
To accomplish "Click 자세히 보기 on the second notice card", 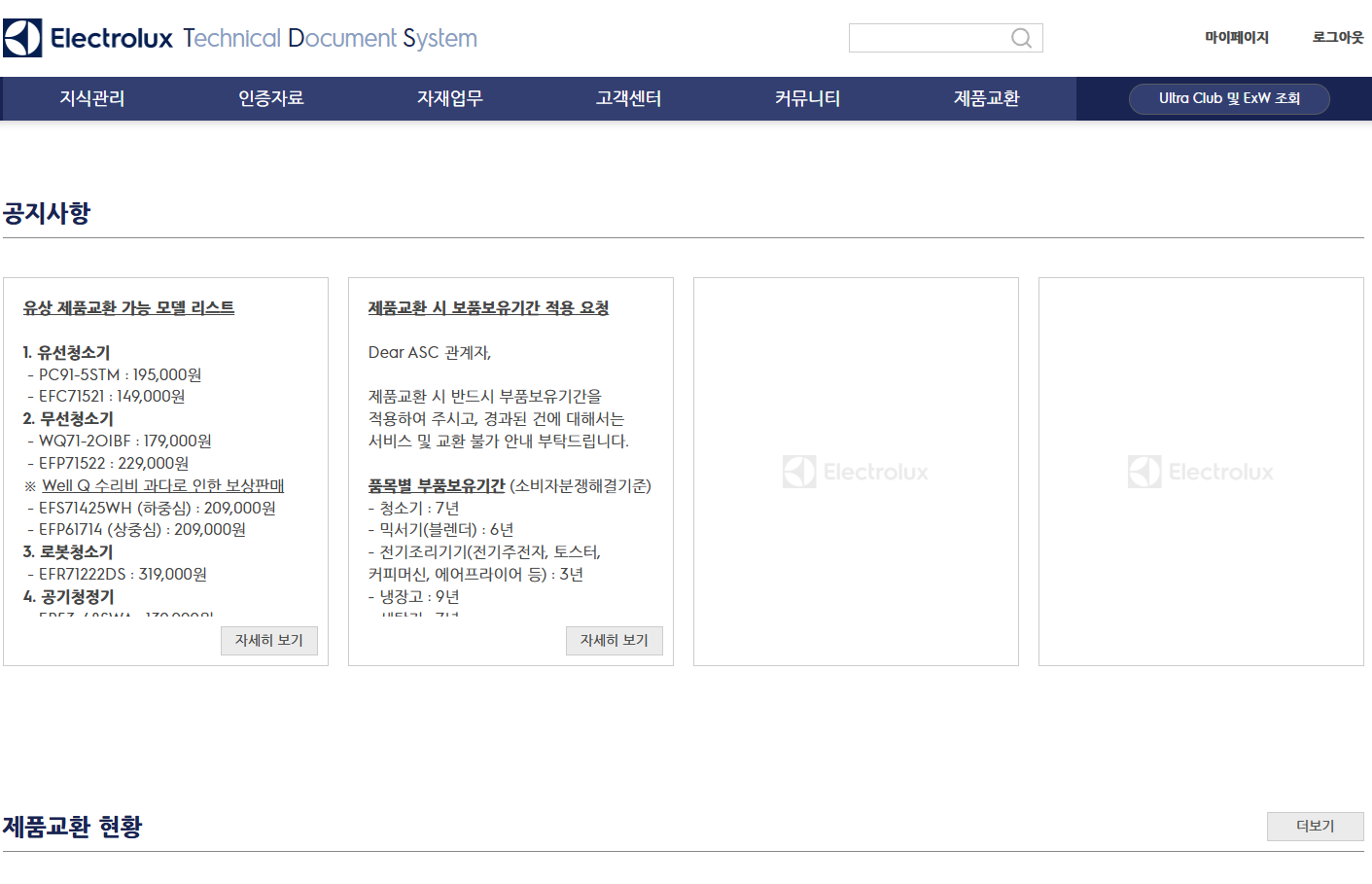I will [614, 640].
